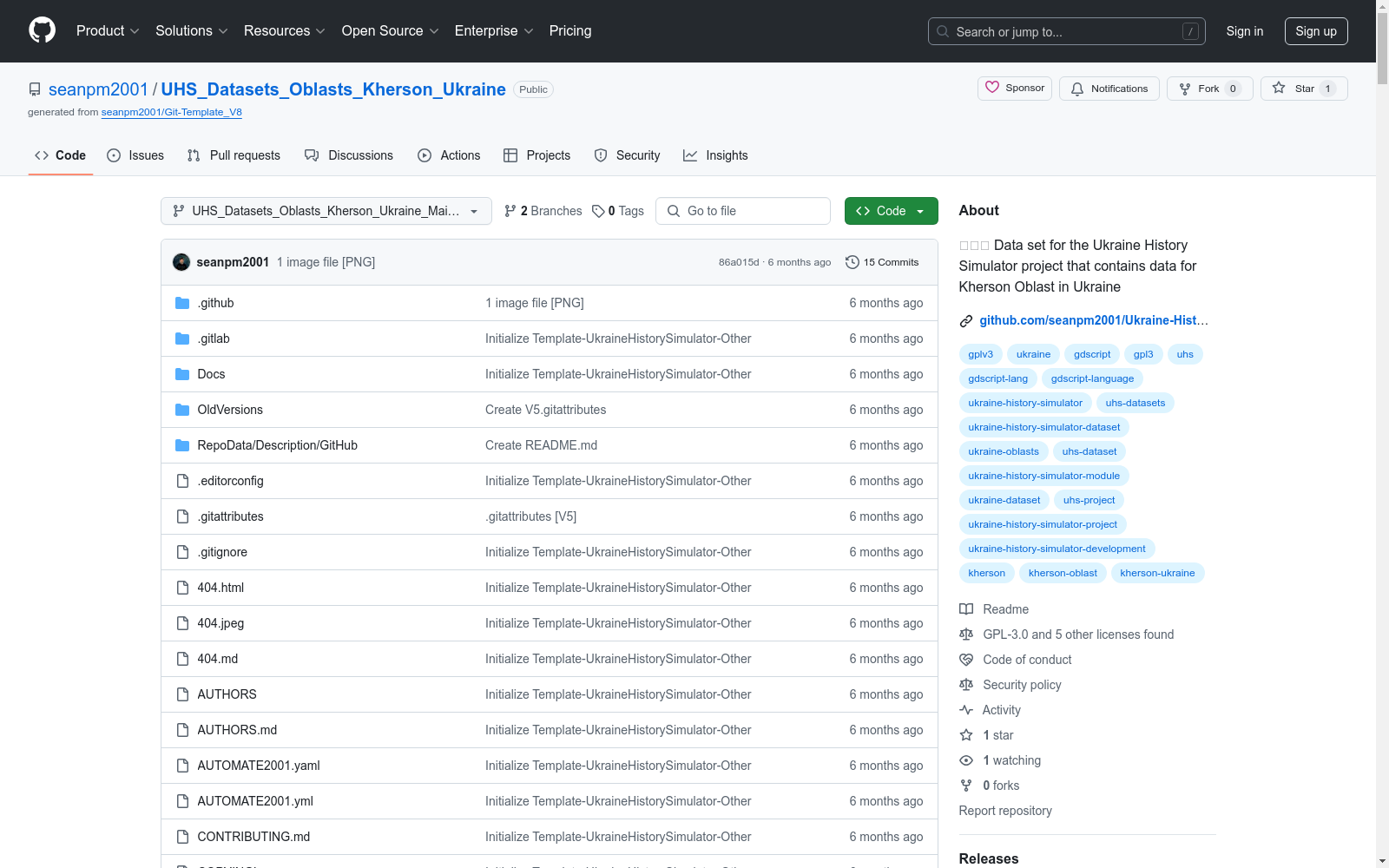Open the OldVersions folder
The width and height of the screenshot is (1389, 868).
pyautogui.click(x=230, y=410)
